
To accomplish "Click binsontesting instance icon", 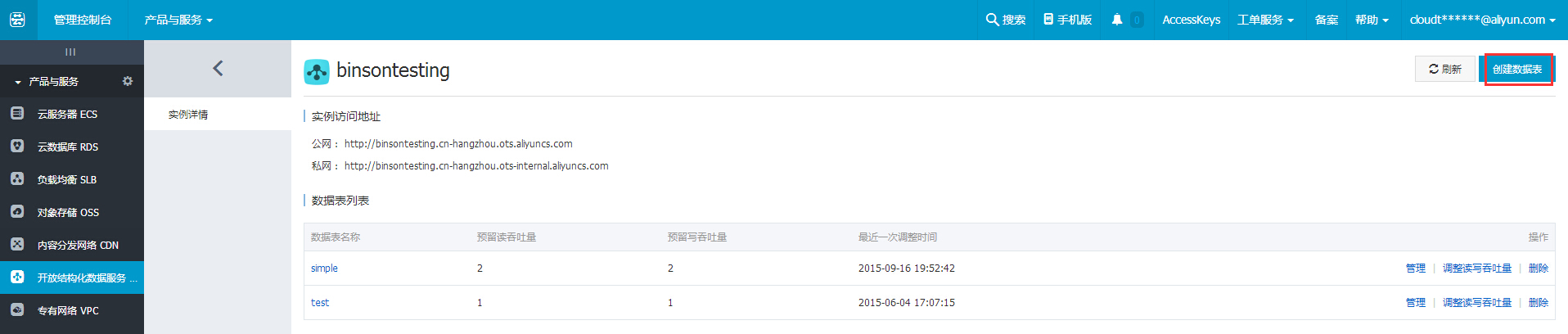I will 317,71.
